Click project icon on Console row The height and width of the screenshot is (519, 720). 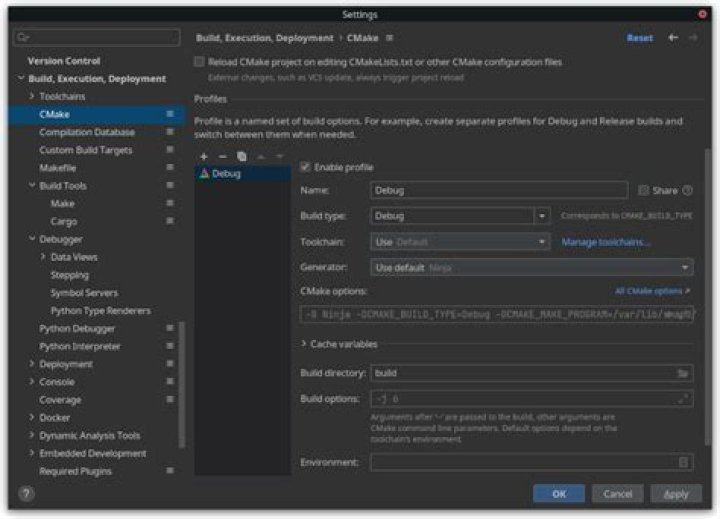pos(170,381)
